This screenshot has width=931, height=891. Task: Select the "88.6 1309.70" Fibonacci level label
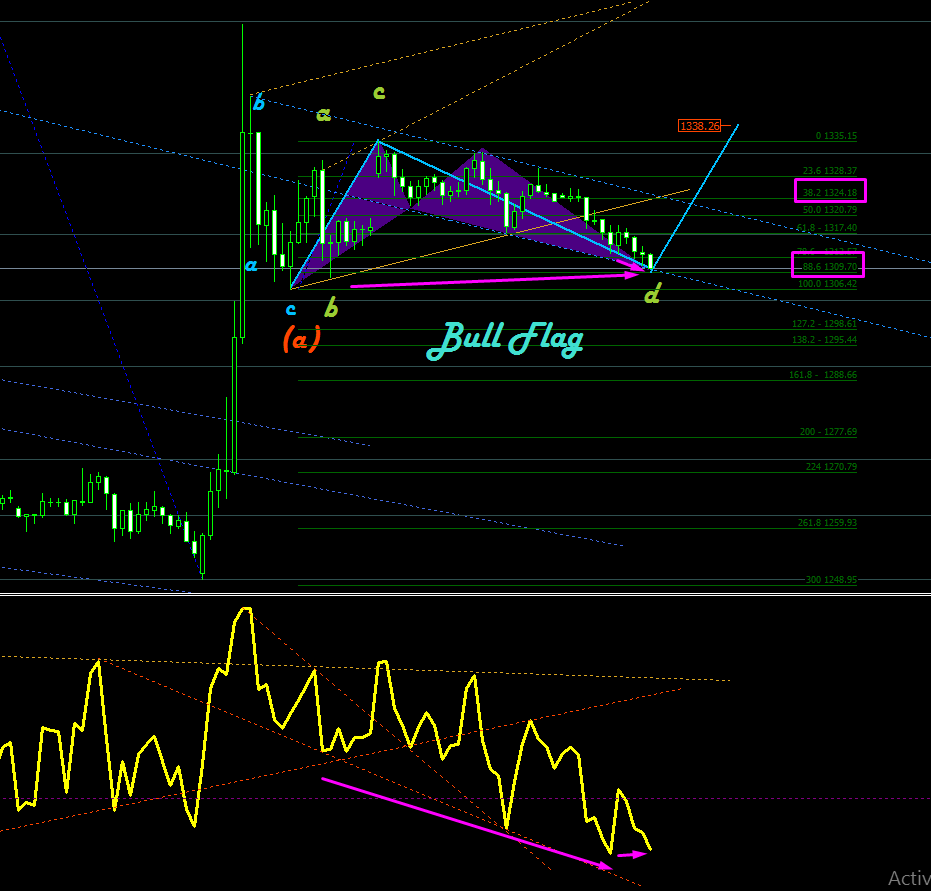pos(829,267)
